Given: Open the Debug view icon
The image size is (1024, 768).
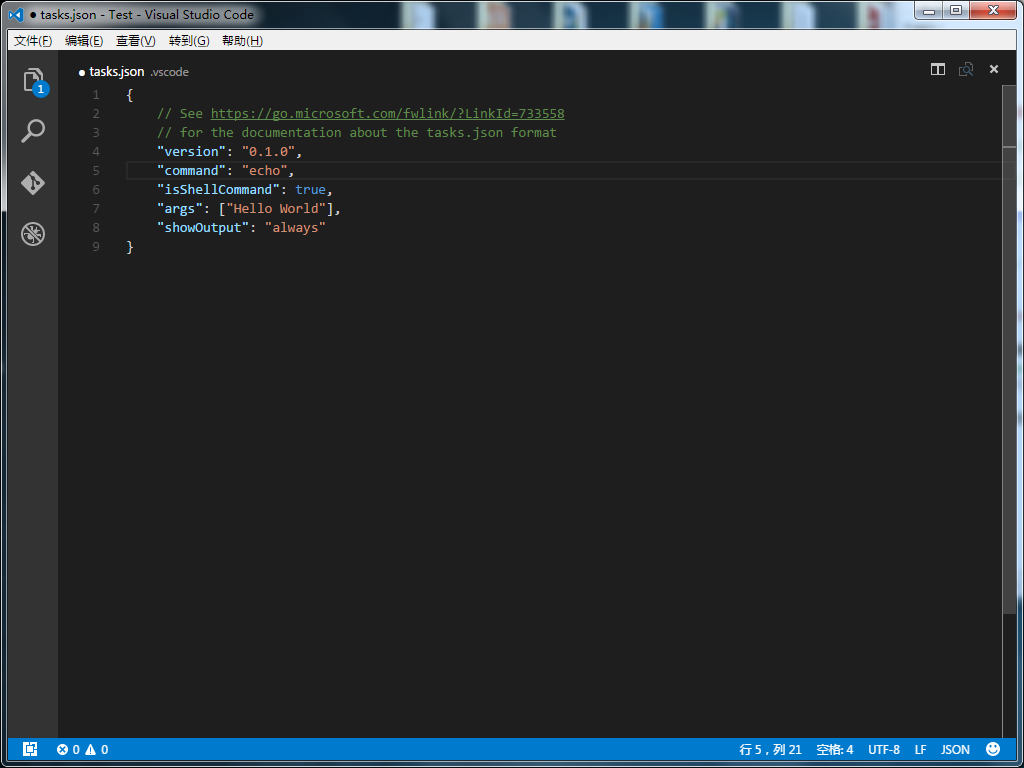Looking at the screenshot, I should 33,234.
